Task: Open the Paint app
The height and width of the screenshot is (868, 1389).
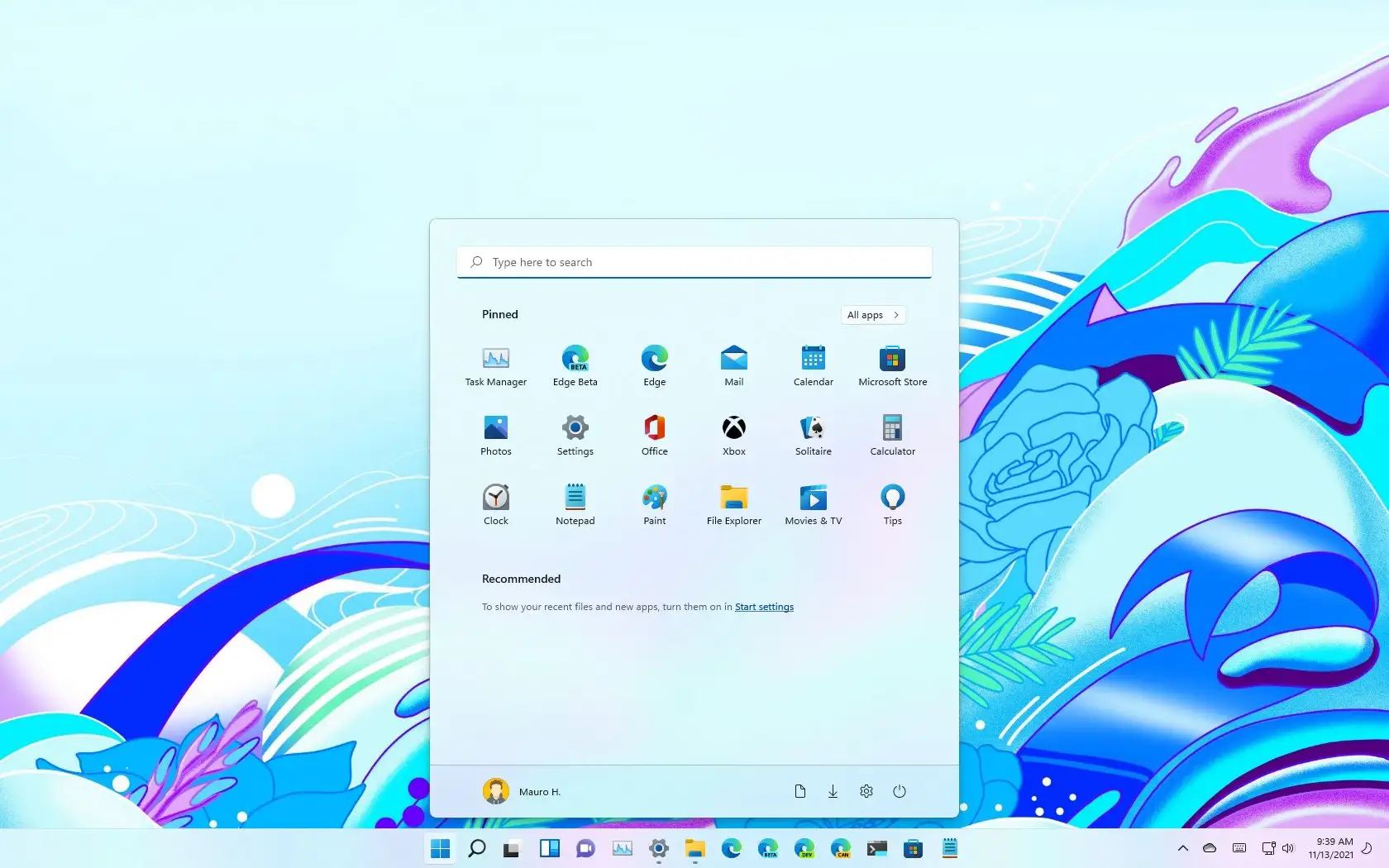Action: [x=654, y=506]
